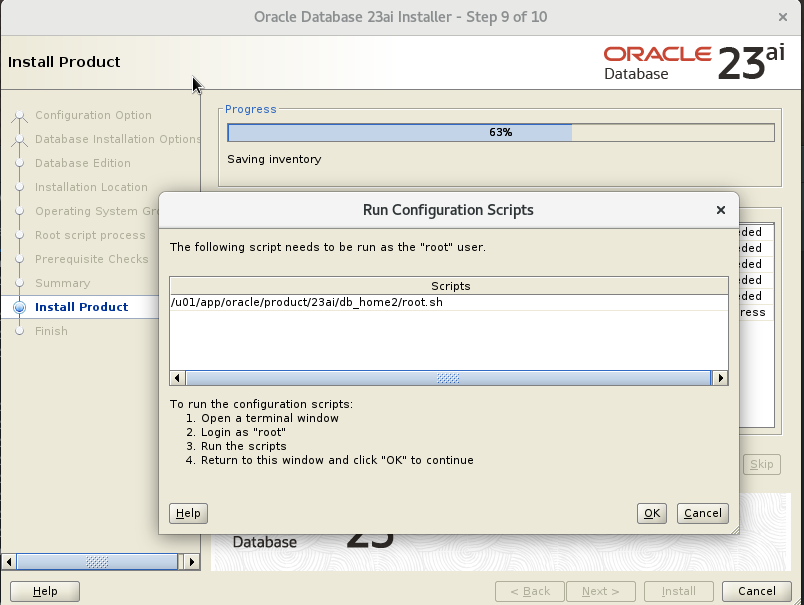The width and height of the screenshot is (804, 605).
Task: Select the root.sh script row
Action: 449,302
